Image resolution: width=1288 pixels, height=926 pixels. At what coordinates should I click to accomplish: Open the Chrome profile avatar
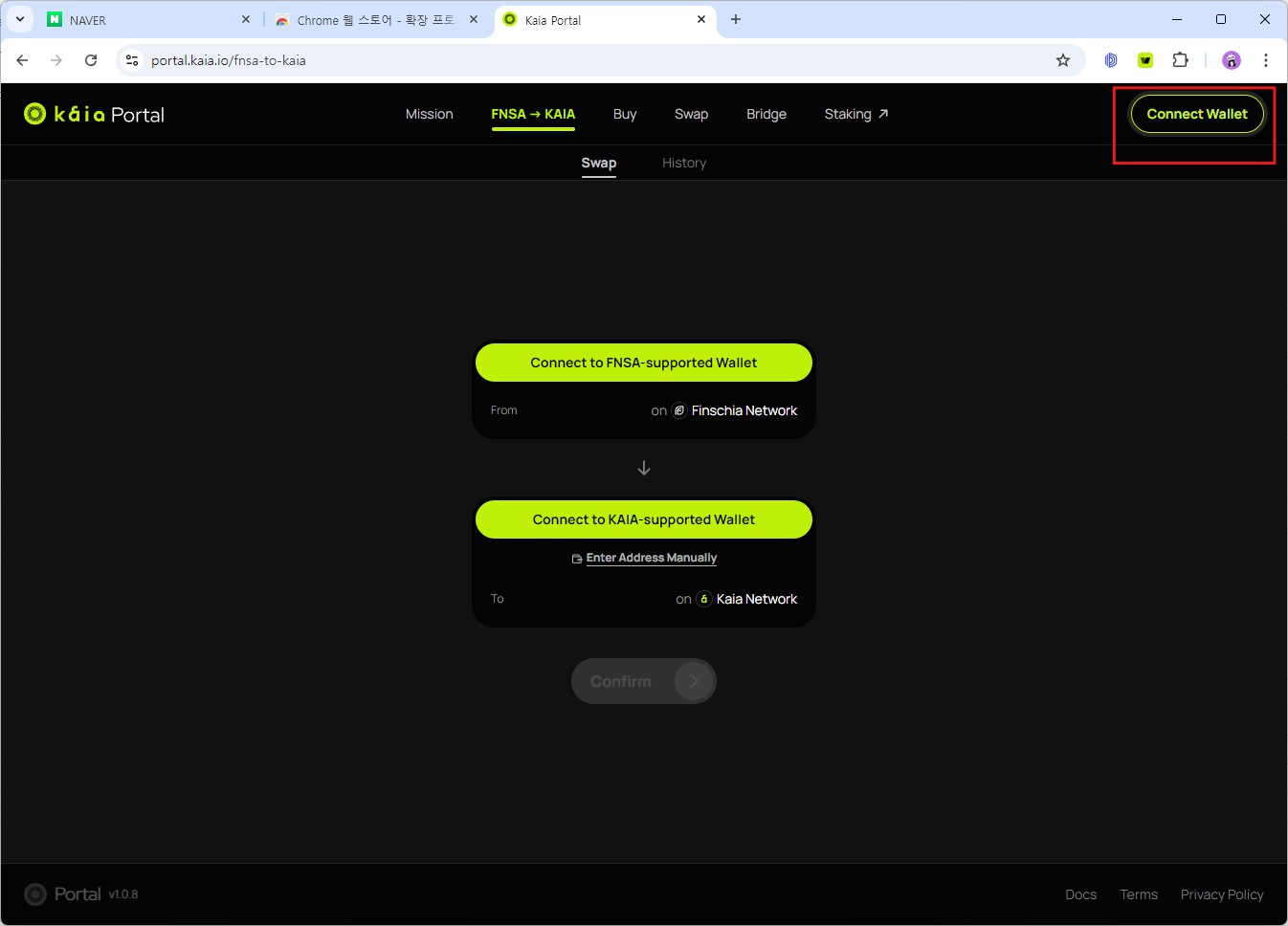[x=1232, y=60]
